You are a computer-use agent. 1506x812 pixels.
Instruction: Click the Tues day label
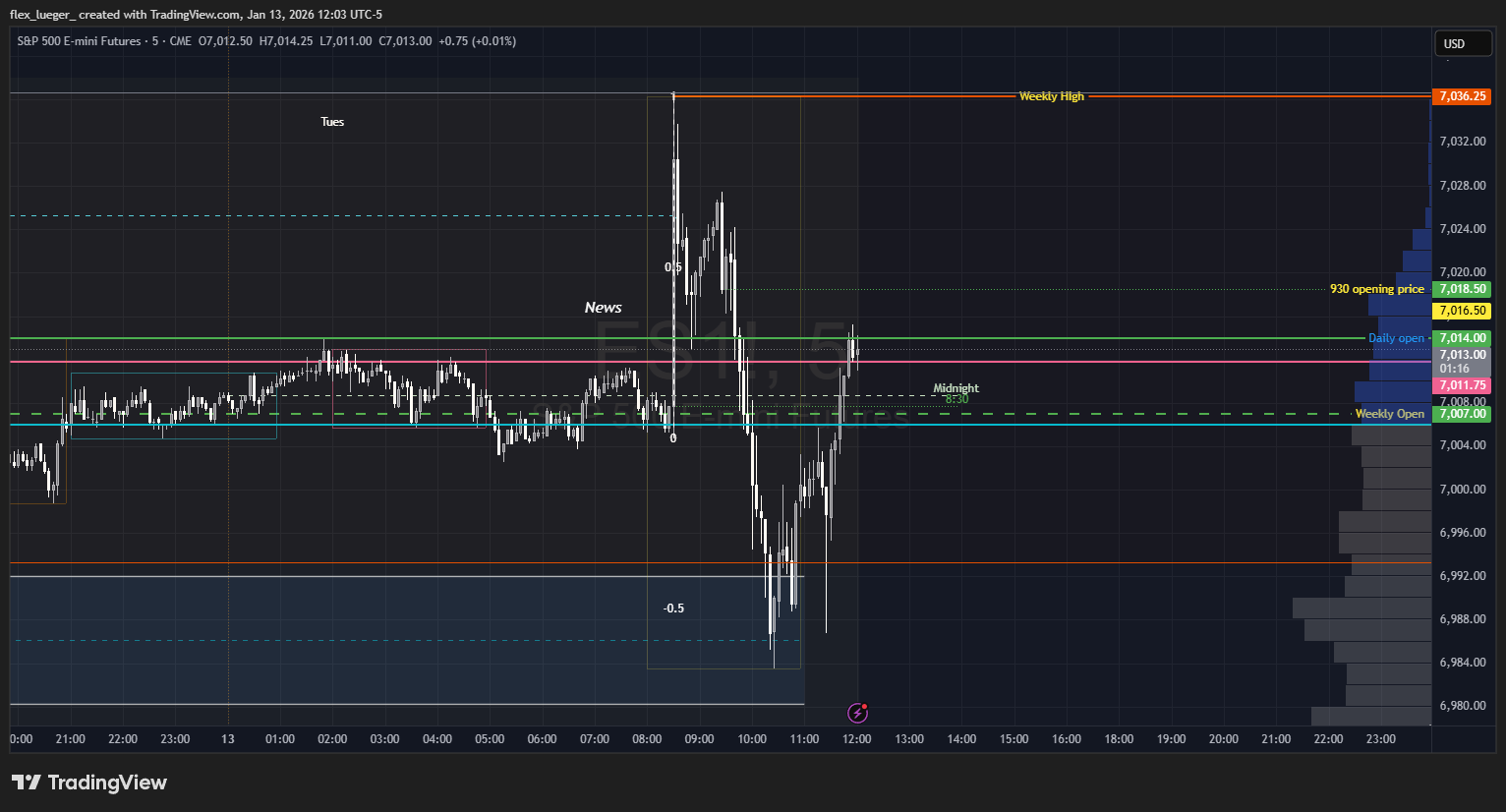pos(332,122)
